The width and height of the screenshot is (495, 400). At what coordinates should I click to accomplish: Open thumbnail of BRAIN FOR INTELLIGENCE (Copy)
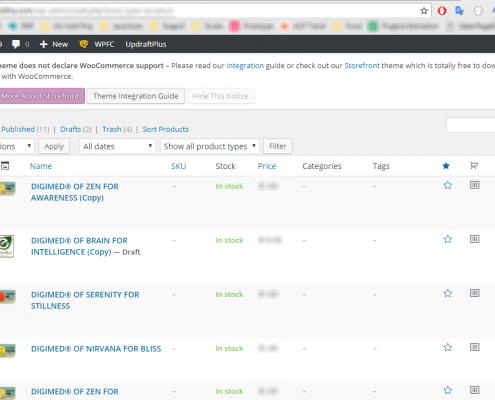click(x=7, y=246)
